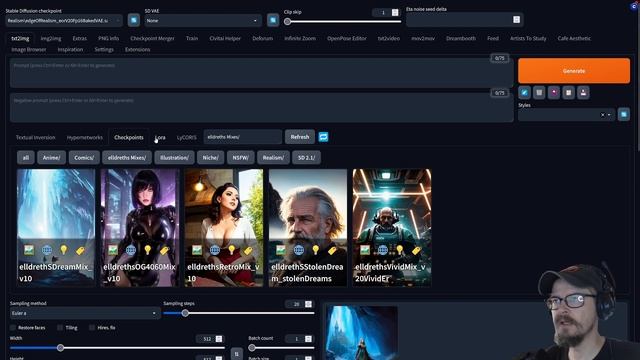640x360 pixels.
Task: Open the Sampling method dropdown
Action: click(x=85, y=313)
